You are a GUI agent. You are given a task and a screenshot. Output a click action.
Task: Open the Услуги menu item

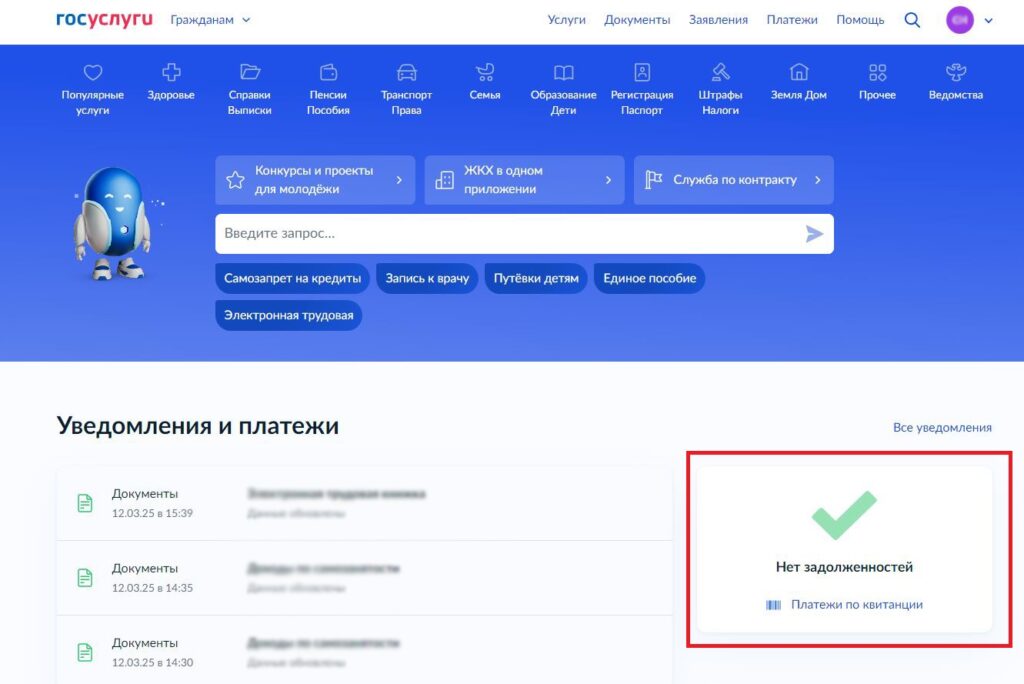[566, 20]
